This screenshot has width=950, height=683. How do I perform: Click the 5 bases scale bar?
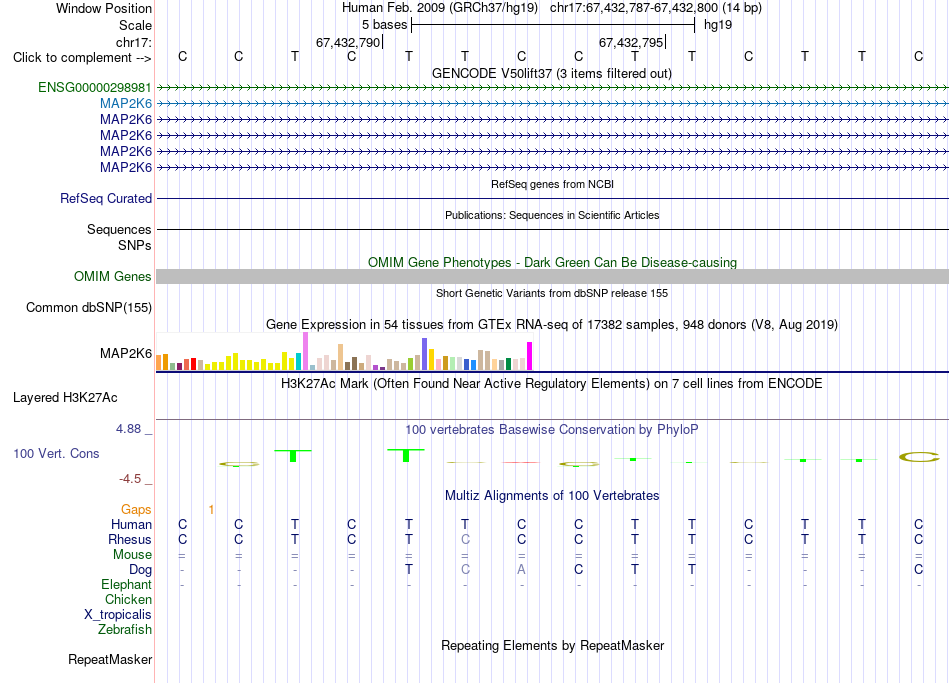pos(553,25)
